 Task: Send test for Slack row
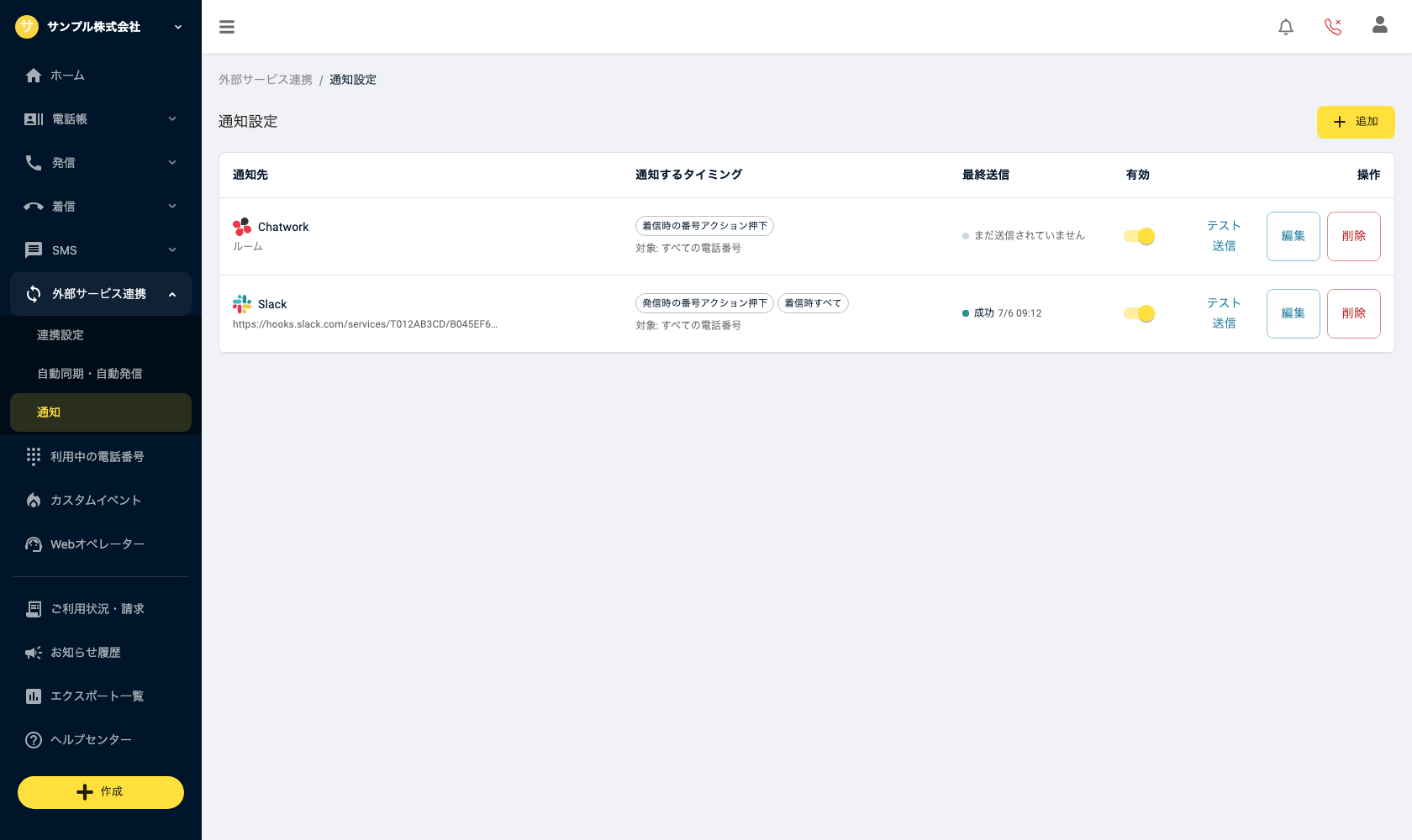pyautogui.click(x=1224, y=313)
